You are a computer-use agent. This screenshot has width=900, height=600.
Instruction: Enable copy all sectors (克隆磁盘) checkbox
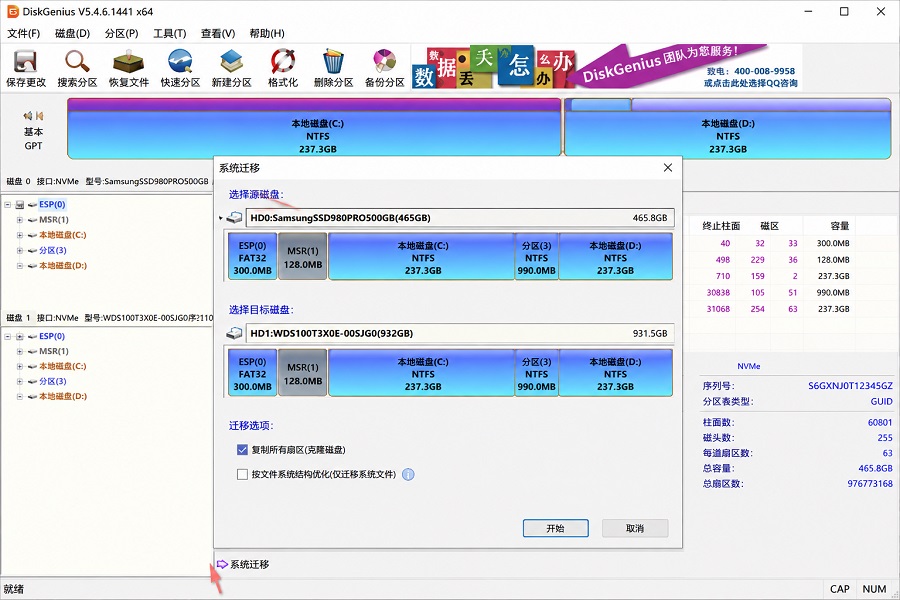pyautogui.click(x=242, y=450)
